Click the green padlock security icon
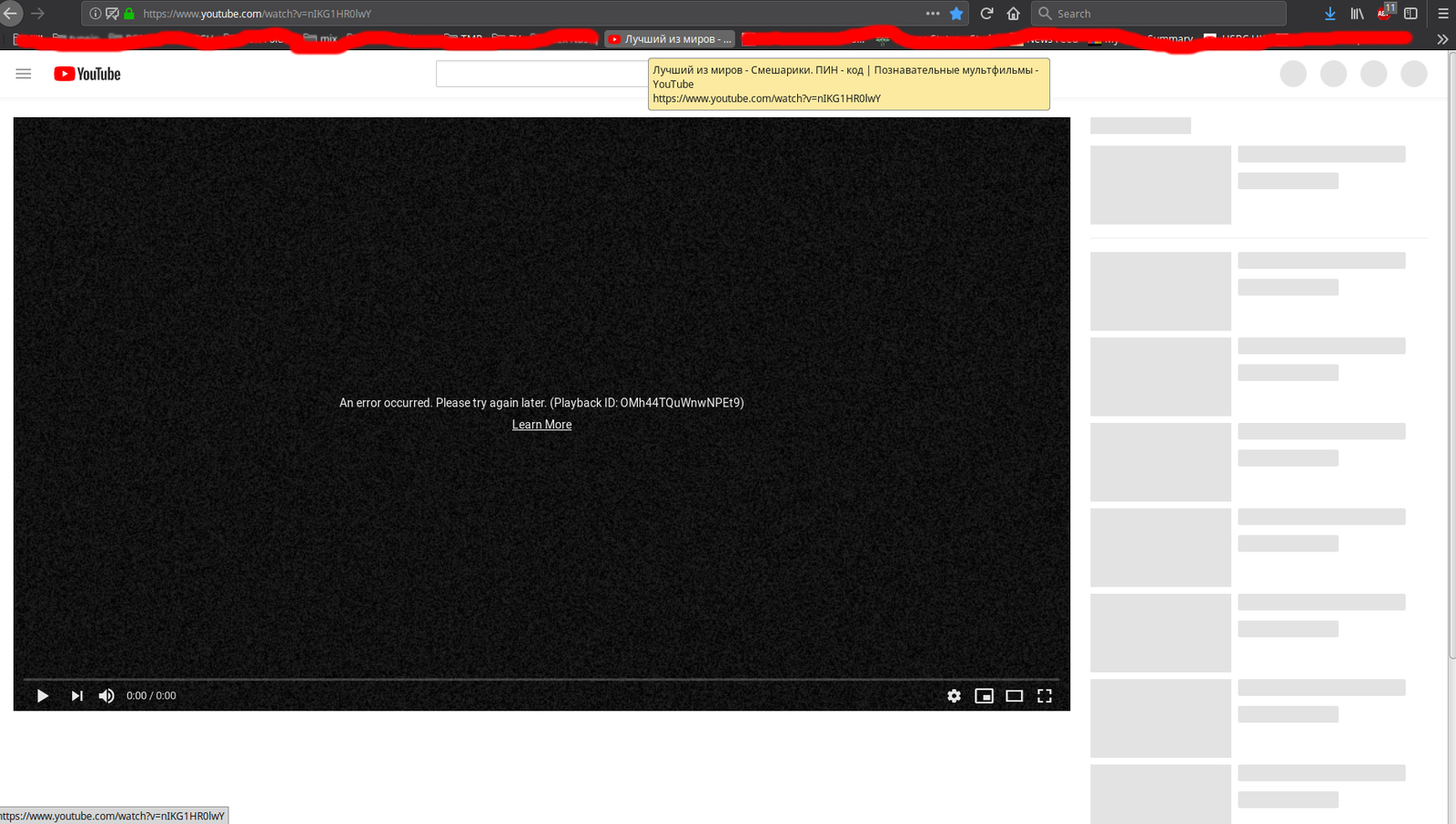 pos(129,14)
